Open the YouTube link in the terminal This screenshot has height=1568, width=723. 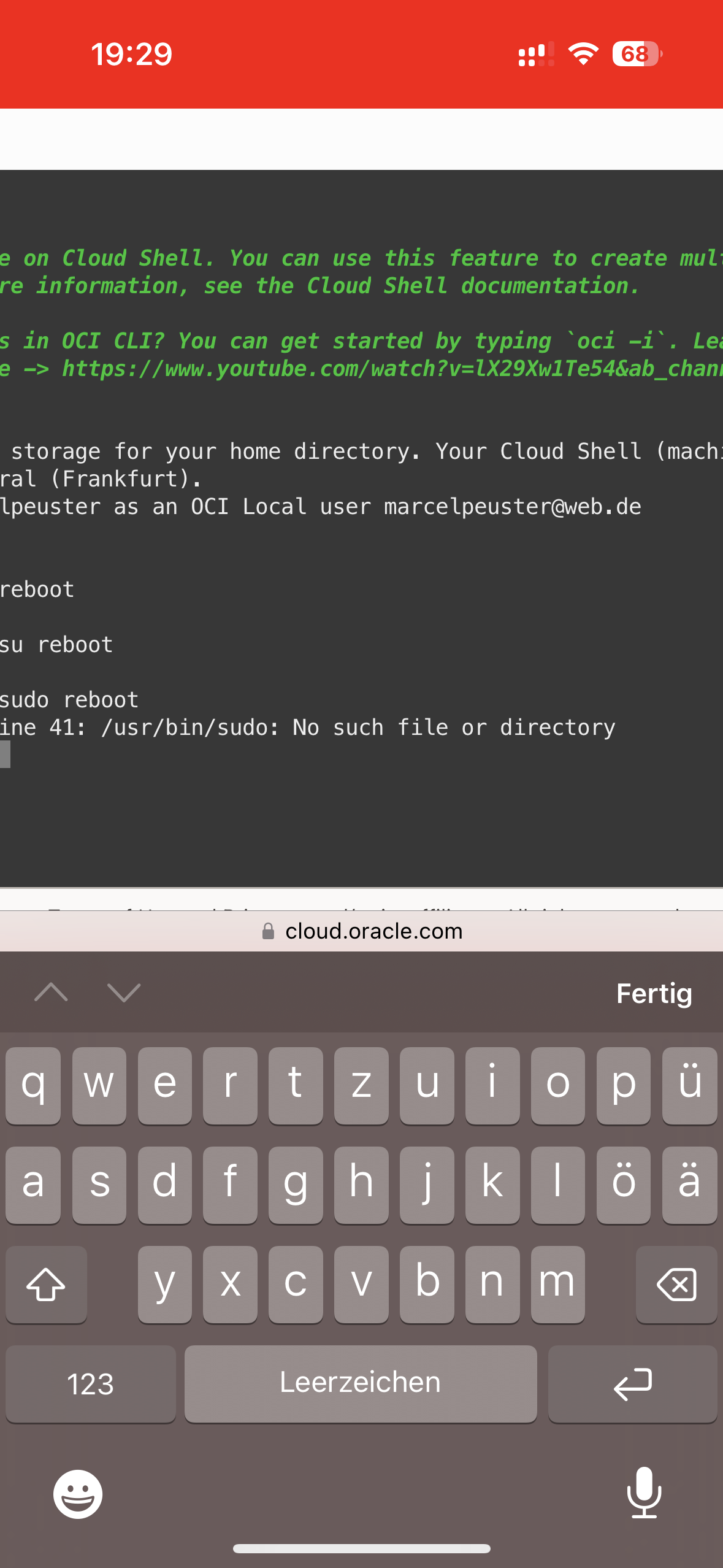392,369
